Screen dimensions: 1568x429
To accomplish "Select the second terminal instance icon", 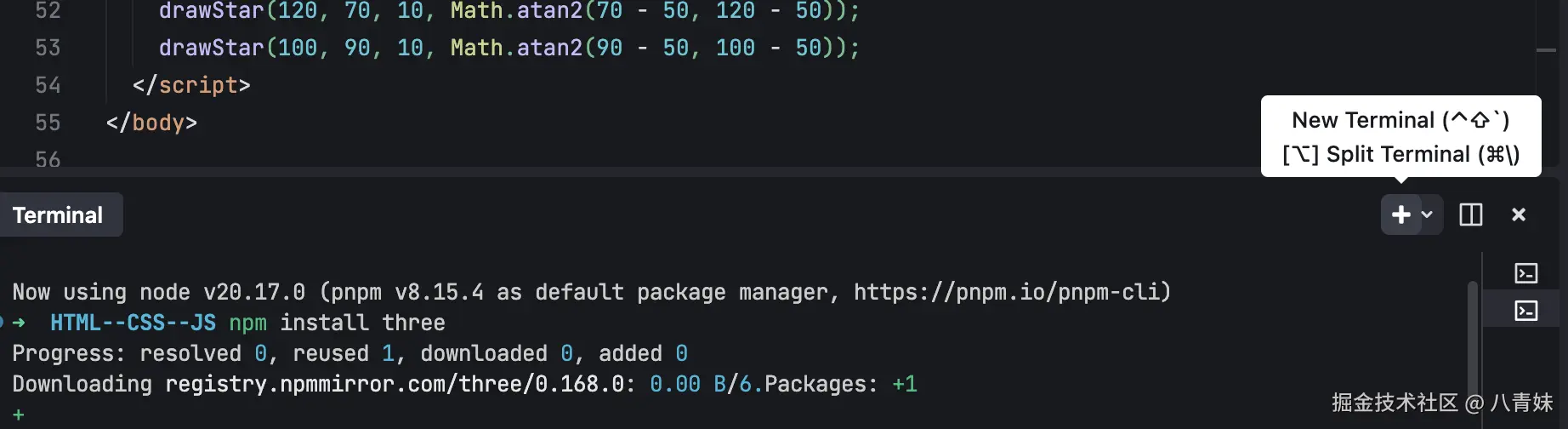I will click(x=1526, y=311).
